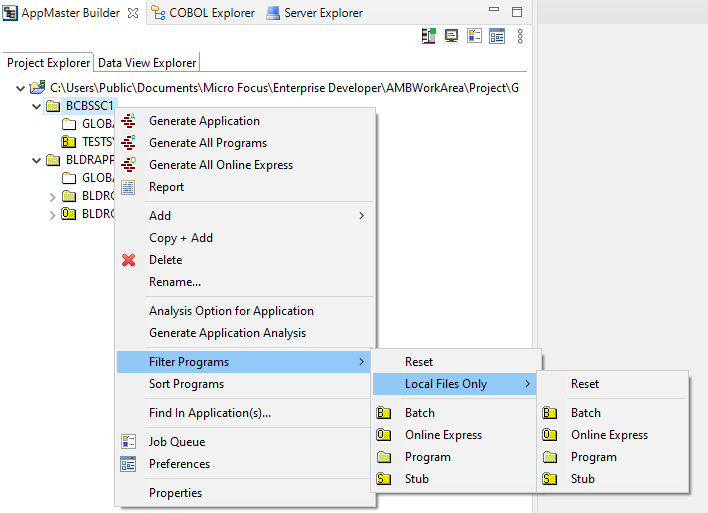Viewport: 708px width, 513px height.
Task: Choose Generate All Programs entry
Action: [x=246, y=143]
